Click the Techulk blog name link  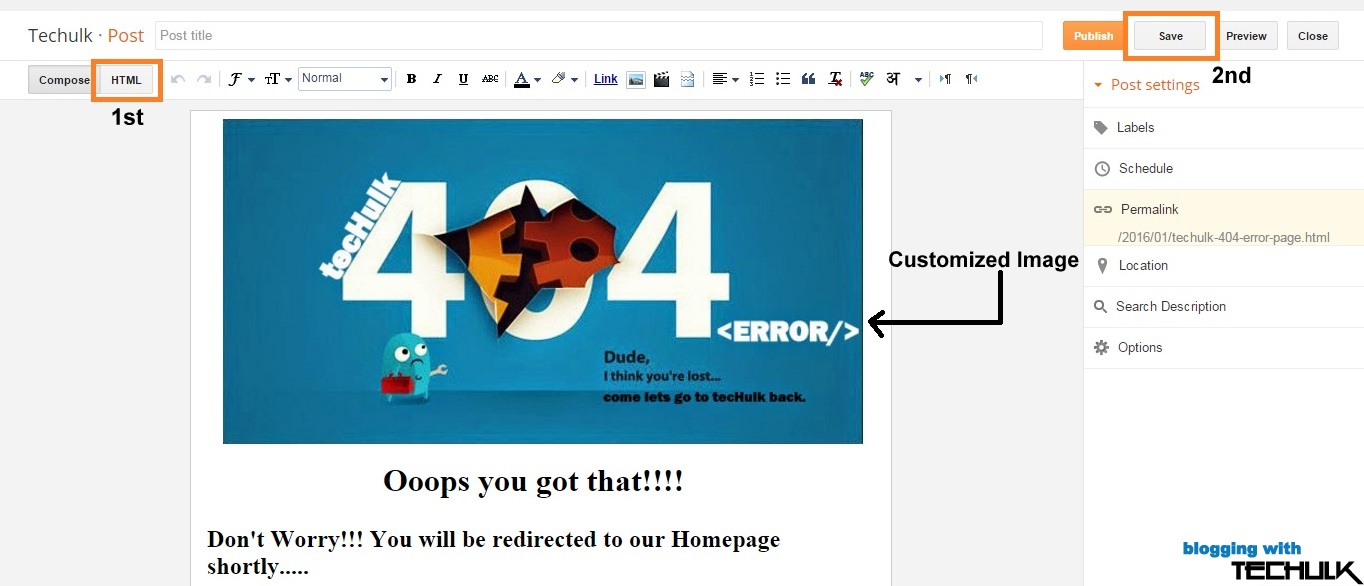(60, 36)
